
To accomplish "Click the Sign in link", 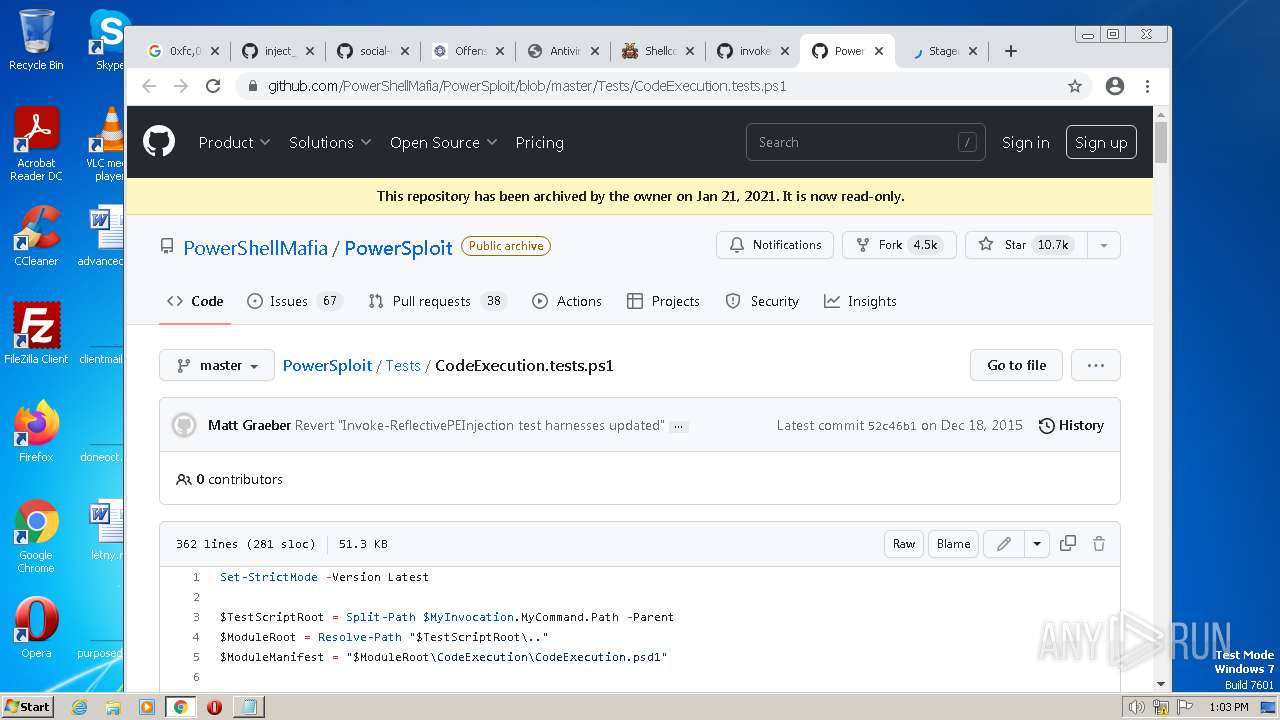I will pyautogui.click(x=1025, y=142).
